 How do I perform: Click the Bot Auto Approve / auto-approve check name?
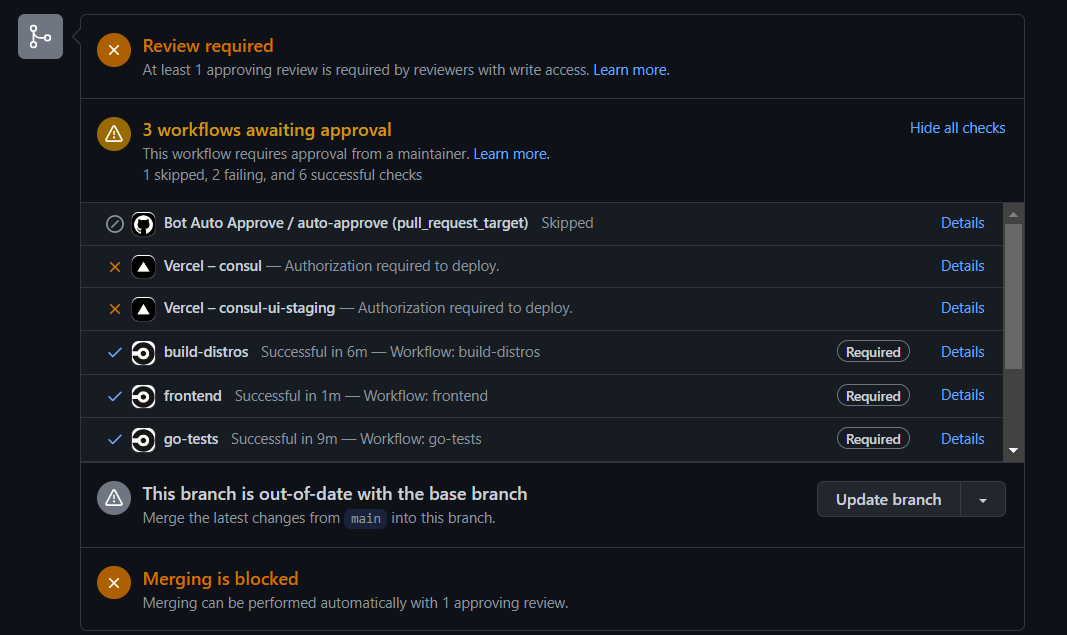[x=346, y=223]
